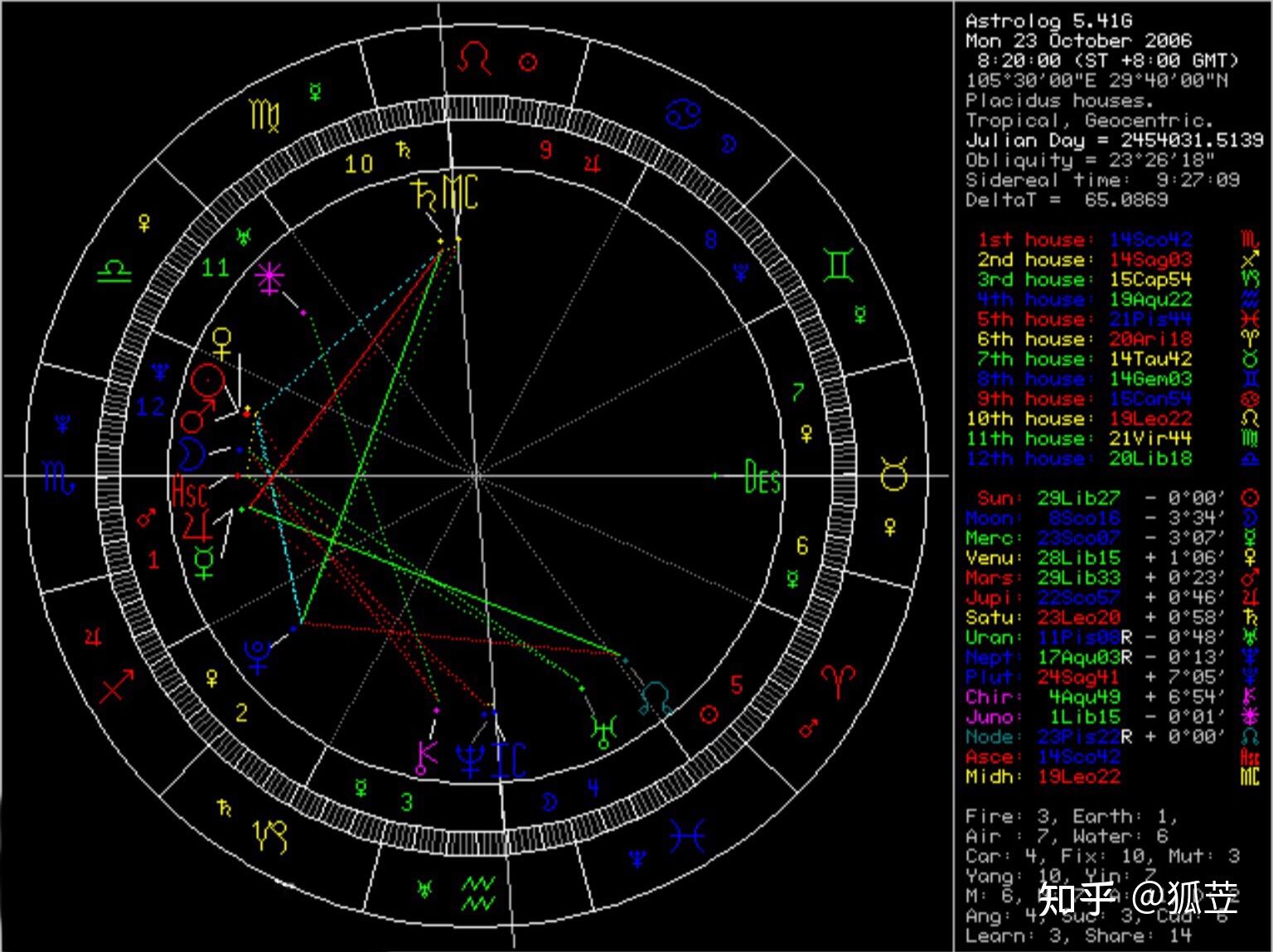This screenshot has height=952, width=1273.
Task: Click the Taurus glyph on the outer zodiac ring
Action: 893,474
